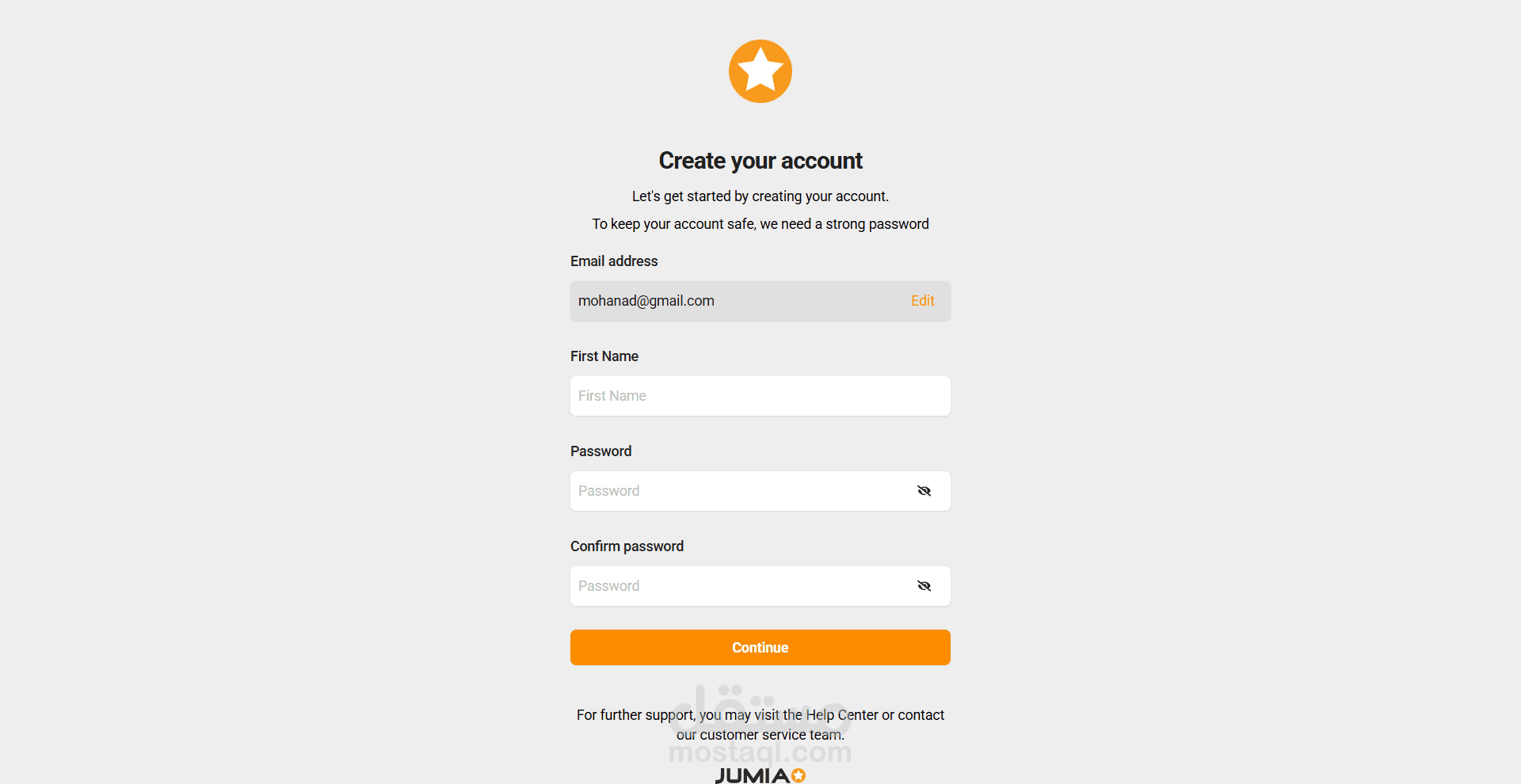Focus the Confirm password input field
Viewport: 1521px width, 784px height.
737,586
